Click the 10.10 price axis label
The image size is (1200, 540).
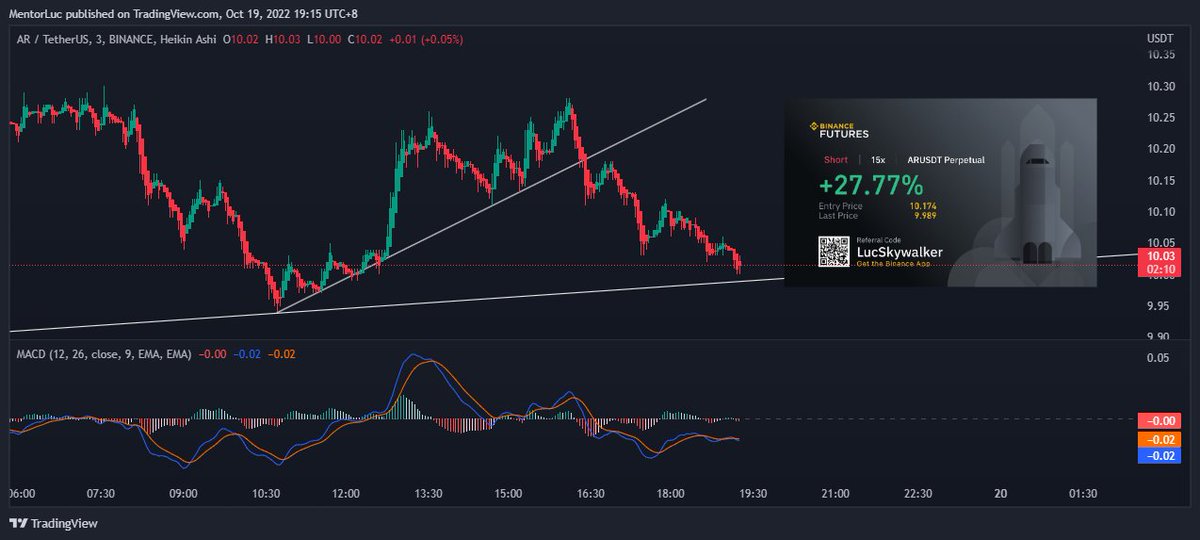click(x=1159, y=211)
